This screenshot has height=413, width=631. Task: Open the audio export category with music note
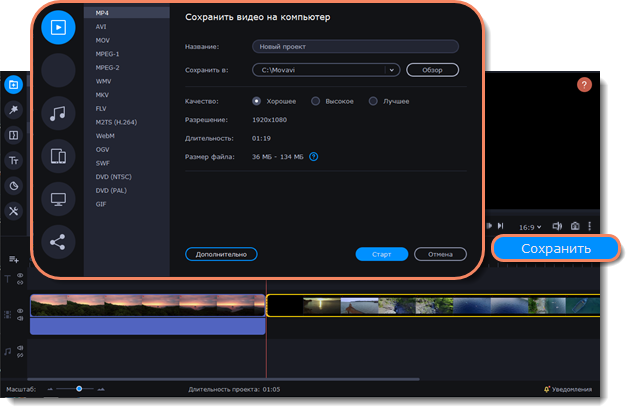pos(58,113)
